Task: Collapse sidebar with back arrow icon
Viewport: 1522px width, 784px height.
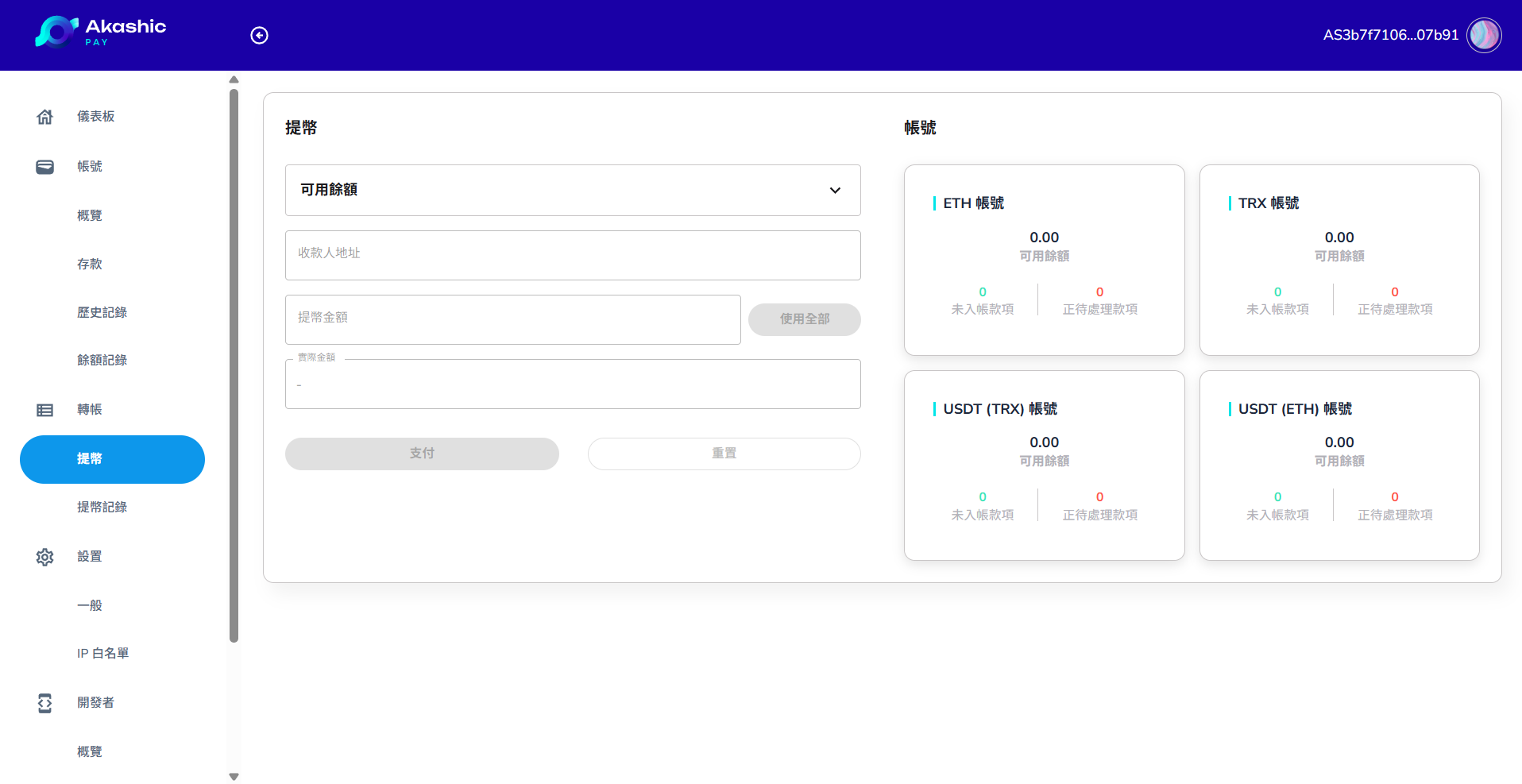Action: 259,35
